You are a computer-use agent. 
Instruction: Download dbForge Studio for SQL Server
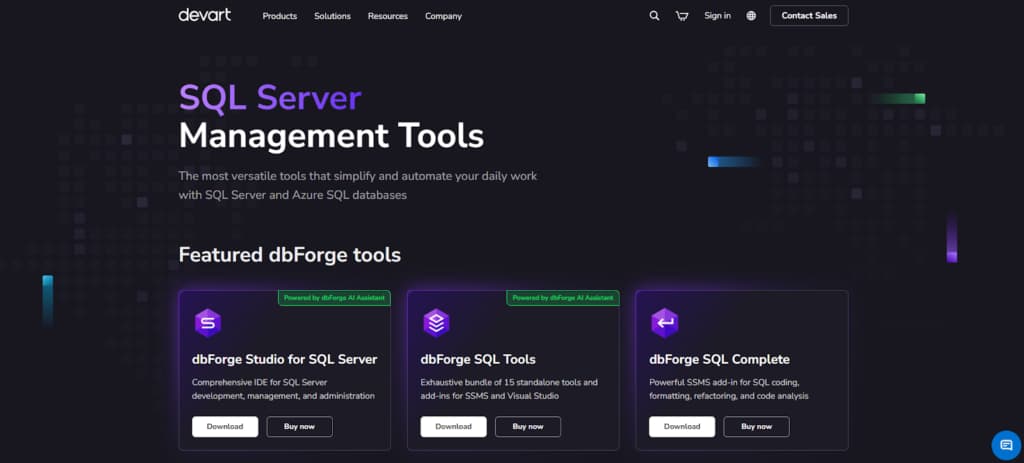pyautogui.click(x=225, y=426)
